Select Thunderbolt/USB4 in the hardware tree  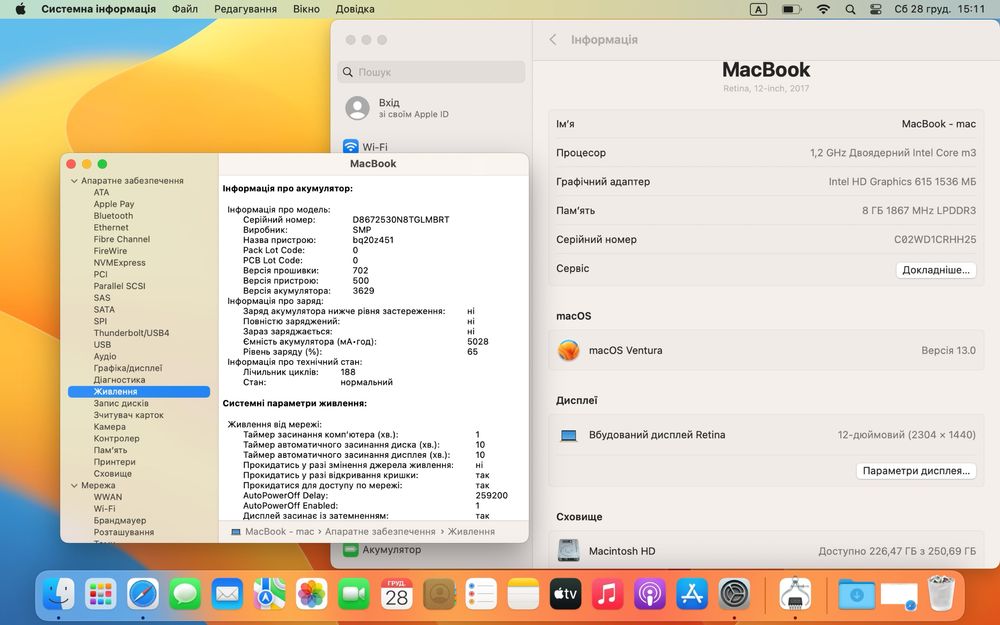point(131,333)
